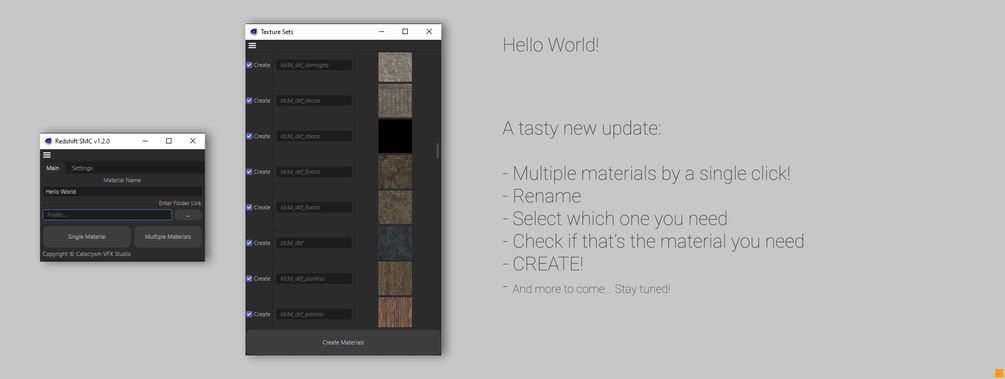This screenshot has height=379, width=1005.
Task: Open hamburger menu in Redshift SMC window
Action: (x=47, y=155)
